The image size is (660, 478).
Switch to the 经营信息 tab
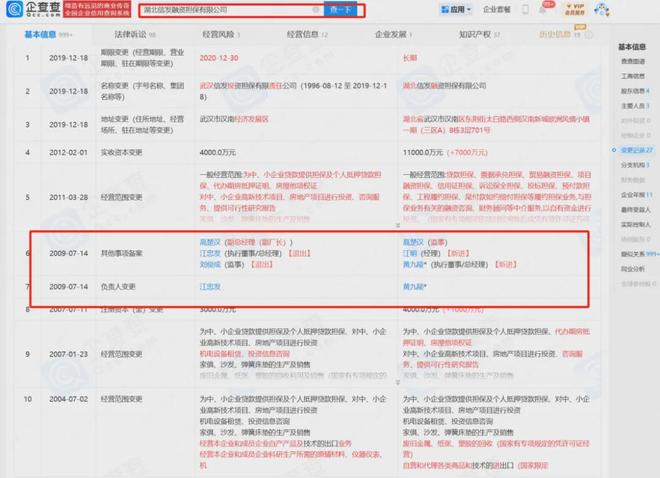click(302, 35)
